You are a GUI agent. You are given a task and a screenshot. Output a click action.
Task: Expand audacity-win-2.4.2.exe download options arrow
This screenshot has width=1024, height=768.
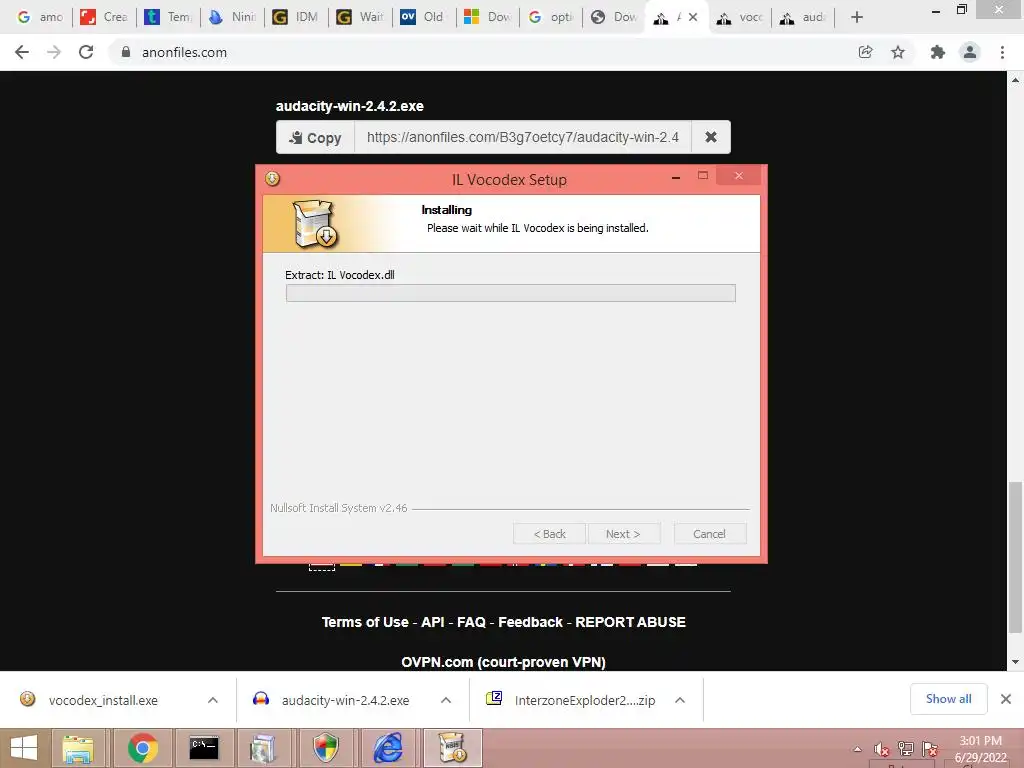(446, 700)
